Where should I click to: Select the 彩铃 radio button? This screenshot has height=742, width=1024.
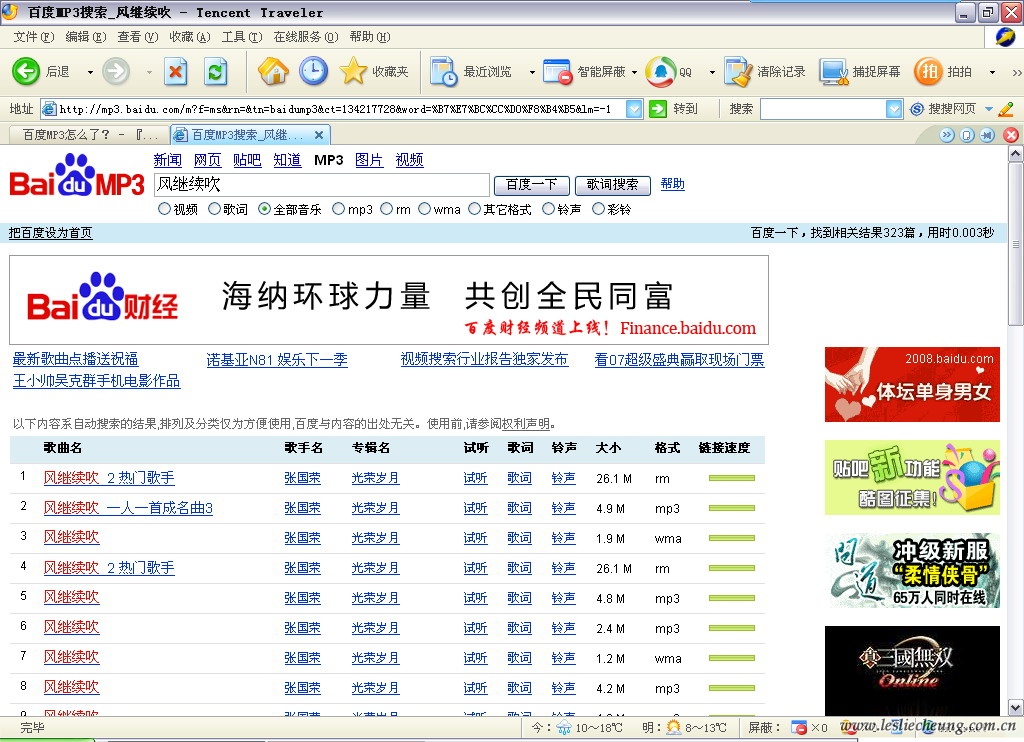click(598, 209)
